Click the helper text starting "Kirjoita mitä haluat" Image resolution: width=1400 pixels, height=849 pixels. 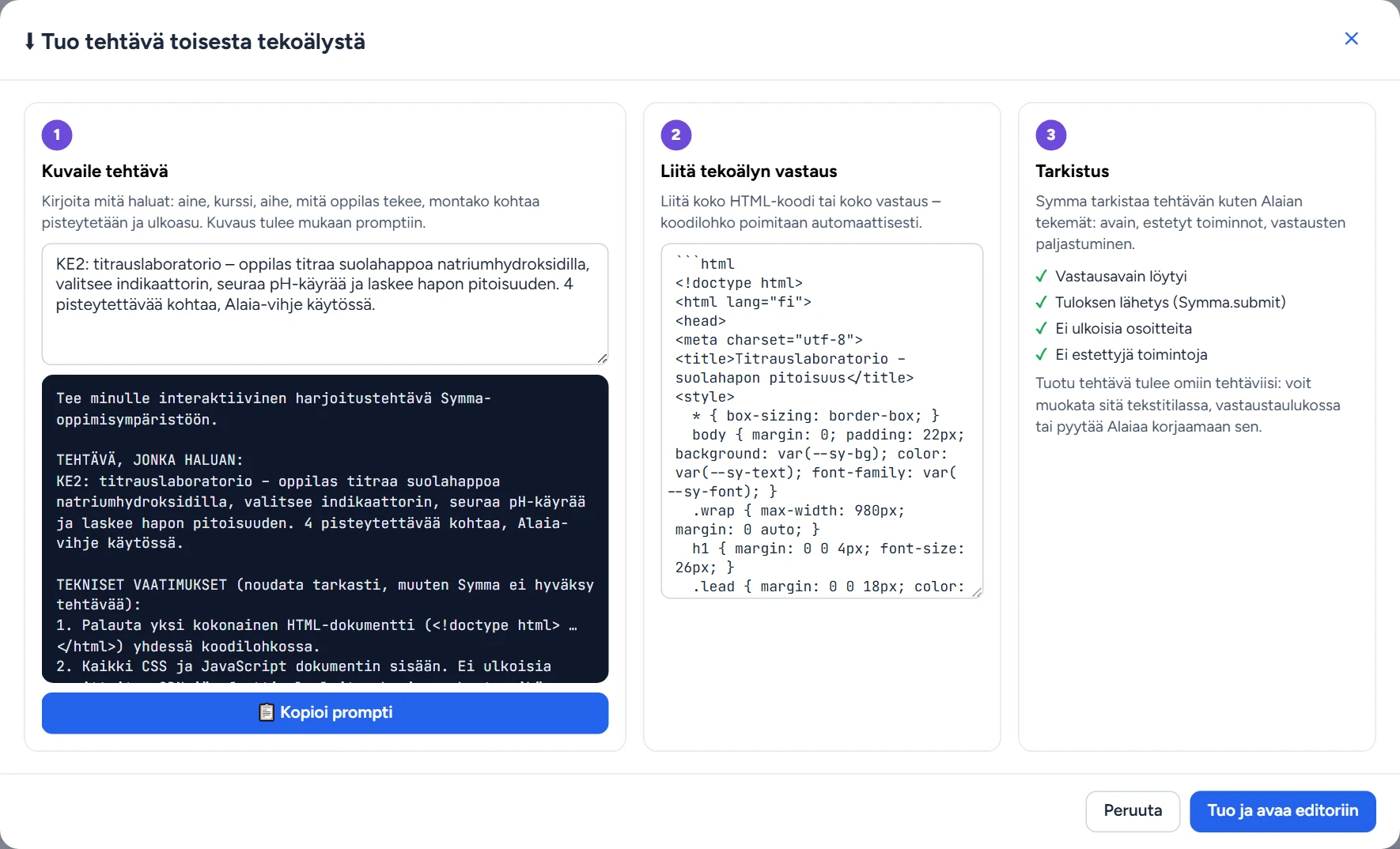point(291,212)
